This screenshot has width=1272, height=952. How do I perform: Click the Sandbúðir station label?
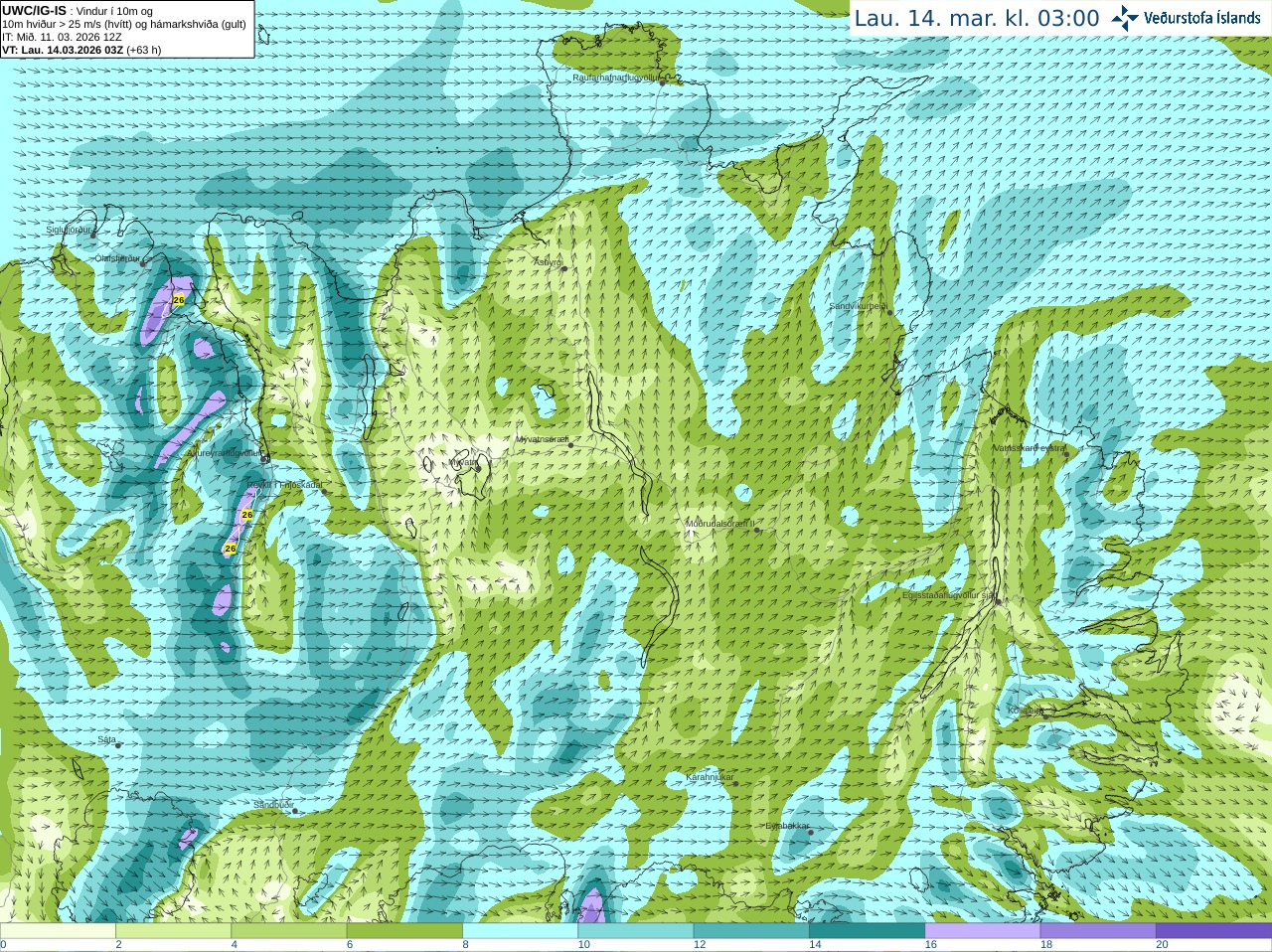[273, 805]
